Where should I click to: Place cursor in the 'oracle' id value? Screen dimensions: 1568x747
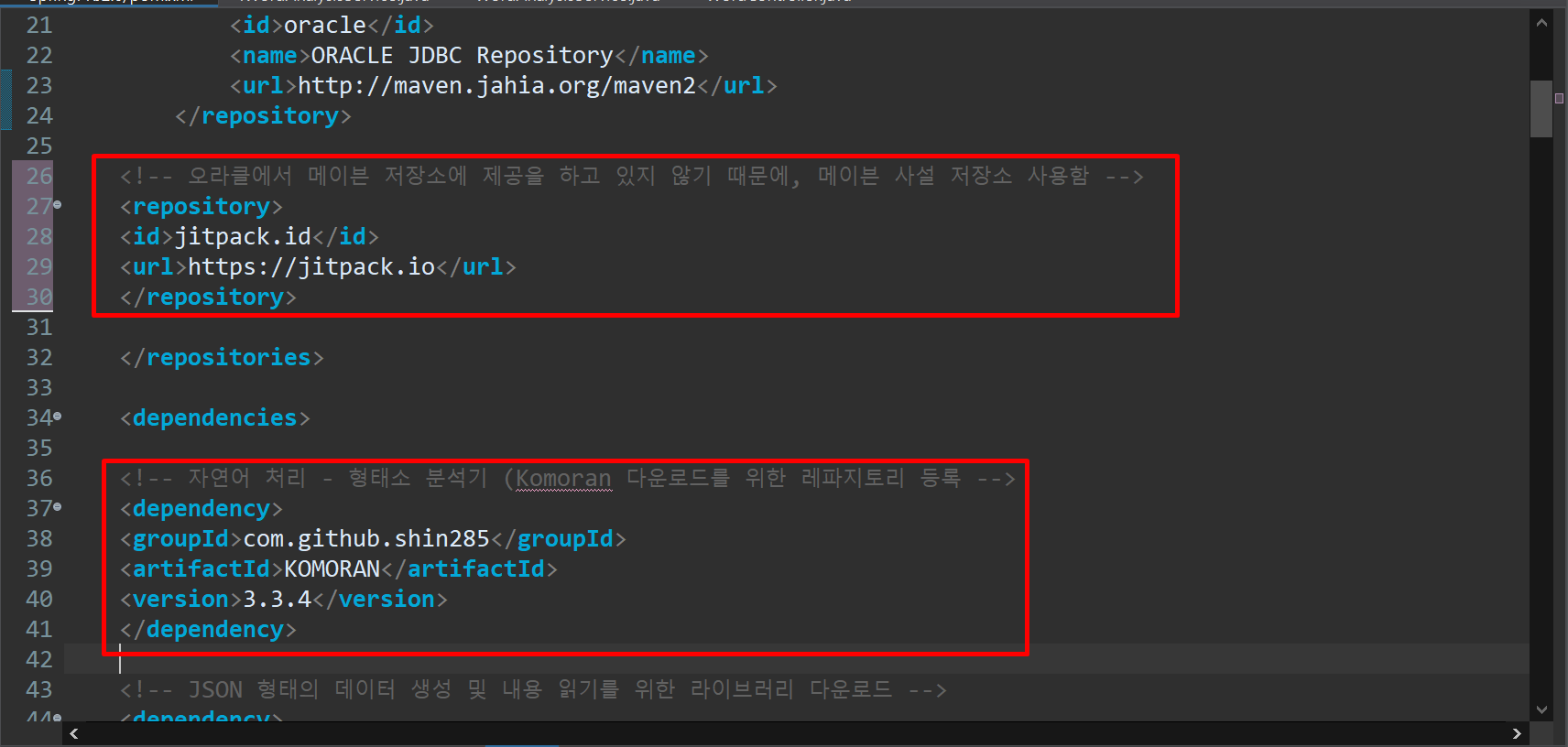point(325,25)
